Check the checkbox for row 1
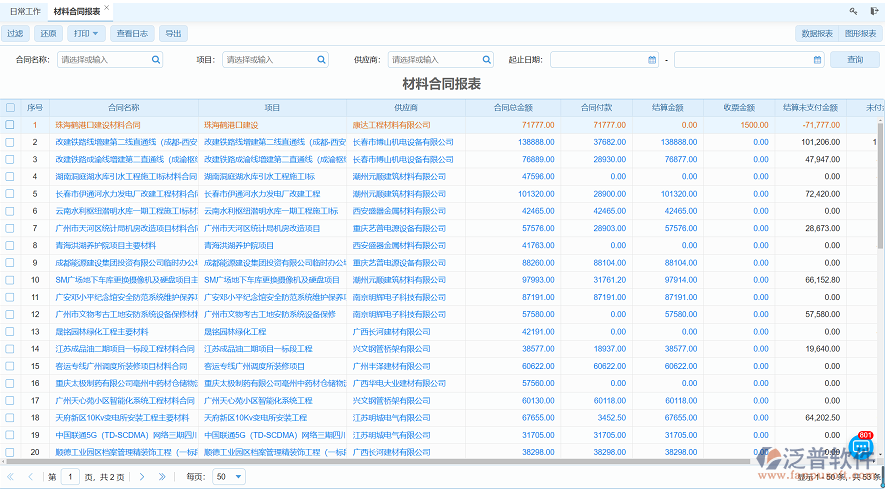This screenshot has height=491, width=886. coord(10,125)
